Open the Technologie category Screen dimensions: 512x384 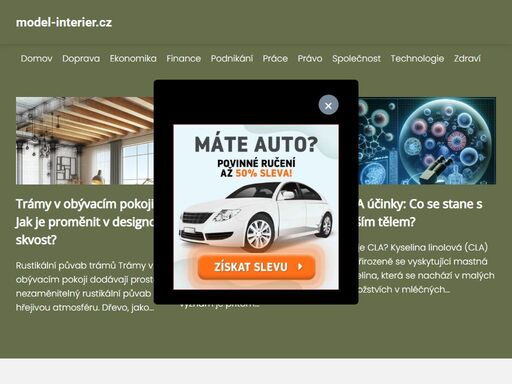[x=417, y=59]
